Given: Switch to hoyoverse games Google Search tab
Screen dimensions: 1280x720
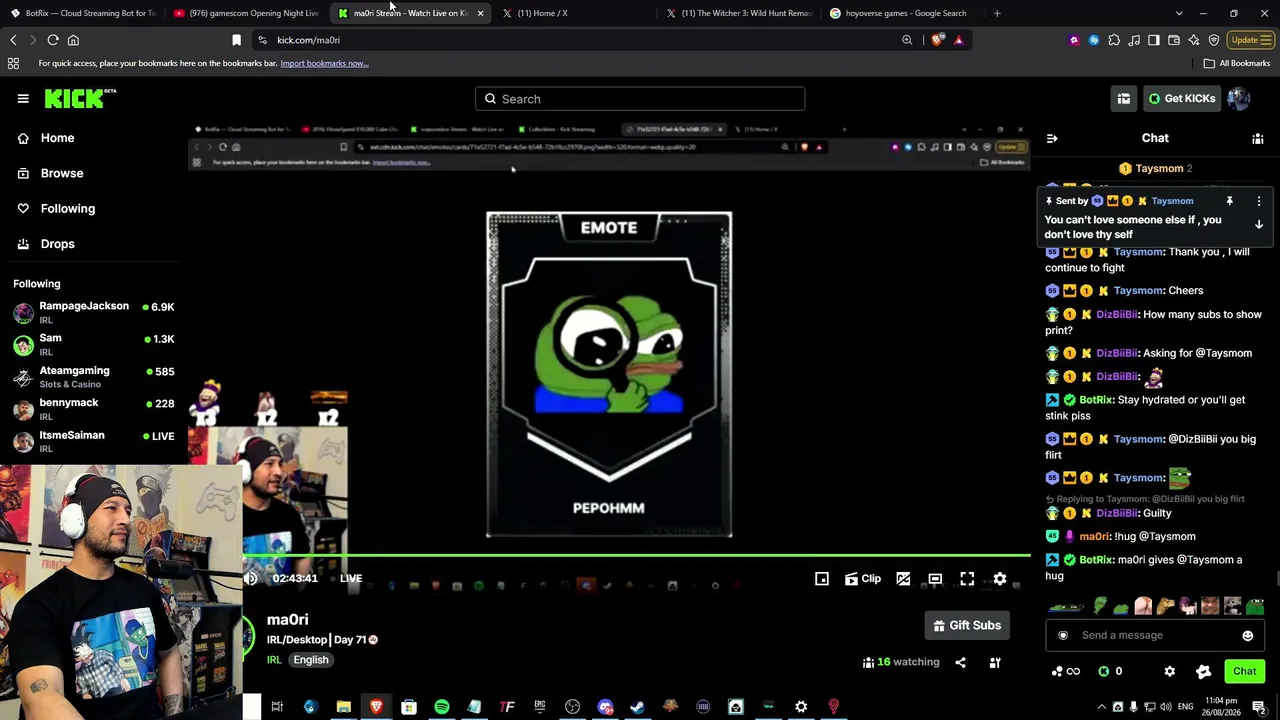Looking at the screenshot, I should click(x=903, y=13).
